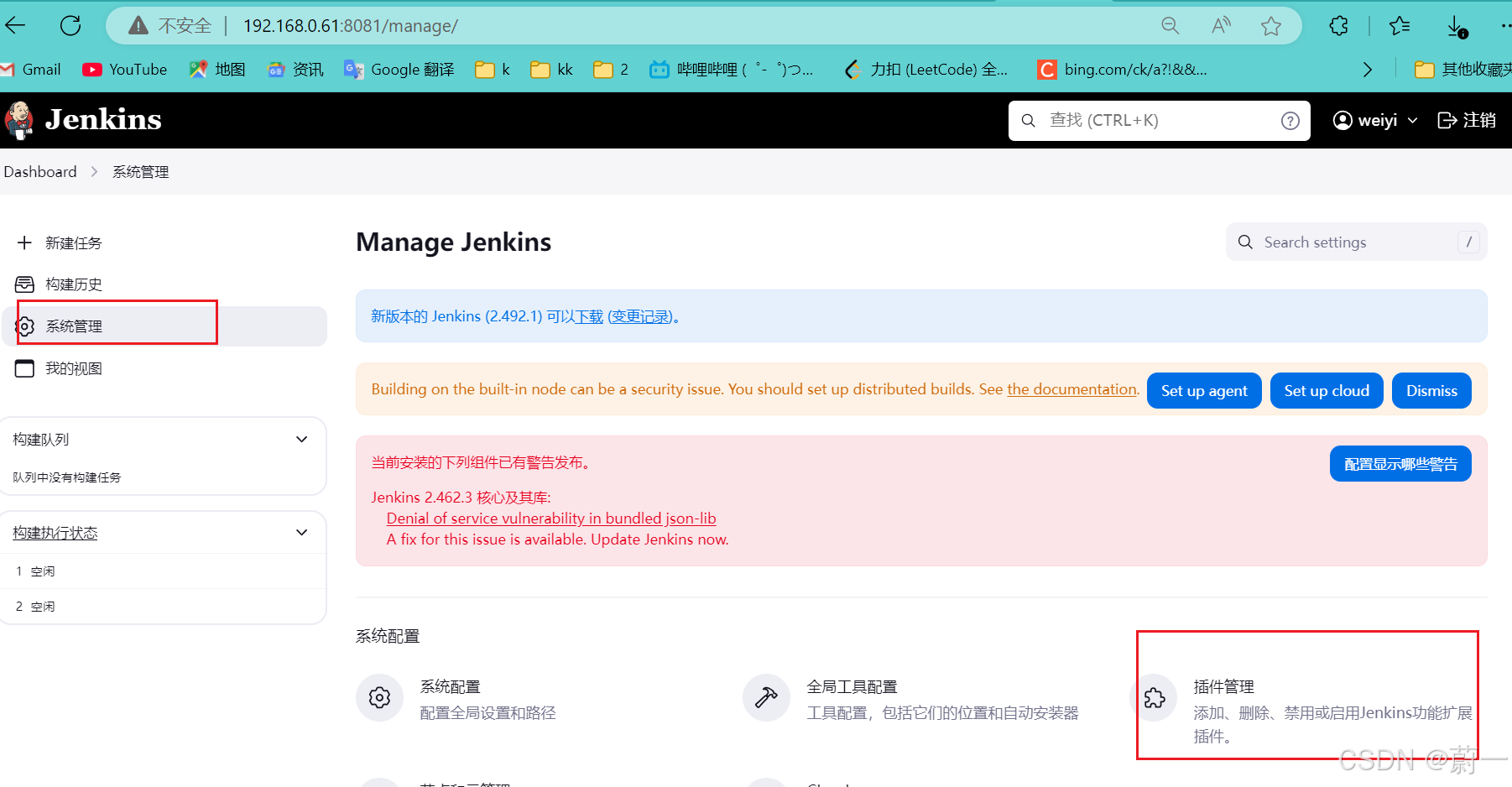Open the 地图 bookmark
The height and width of the screenshot is (787, 1512).
point(217,70)
